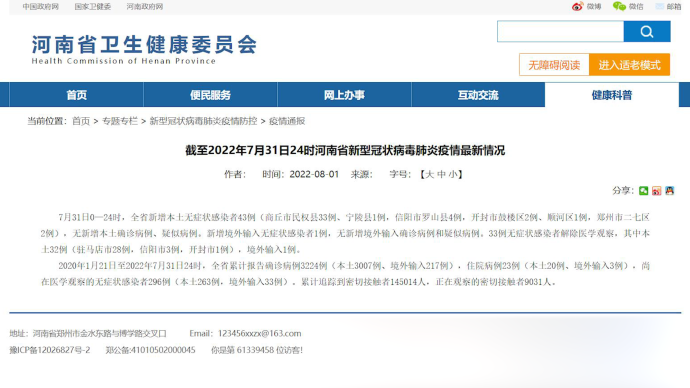
Task: Click 专题专栏 in the breadcrumb
Action: 120,121
